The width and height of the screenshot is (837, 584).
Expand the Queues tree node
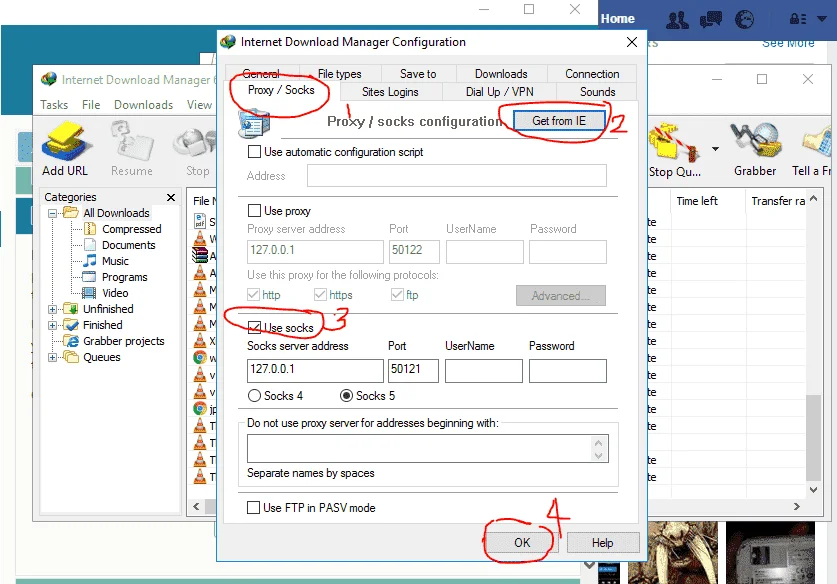(52, 358)
